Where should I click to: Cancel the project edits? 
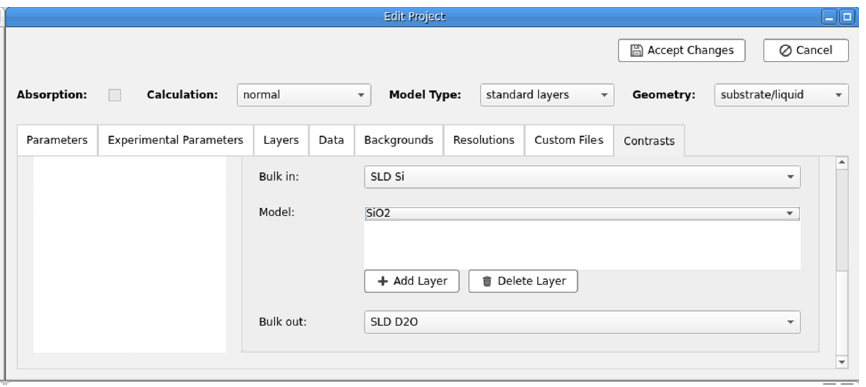(x=806, y=50)
